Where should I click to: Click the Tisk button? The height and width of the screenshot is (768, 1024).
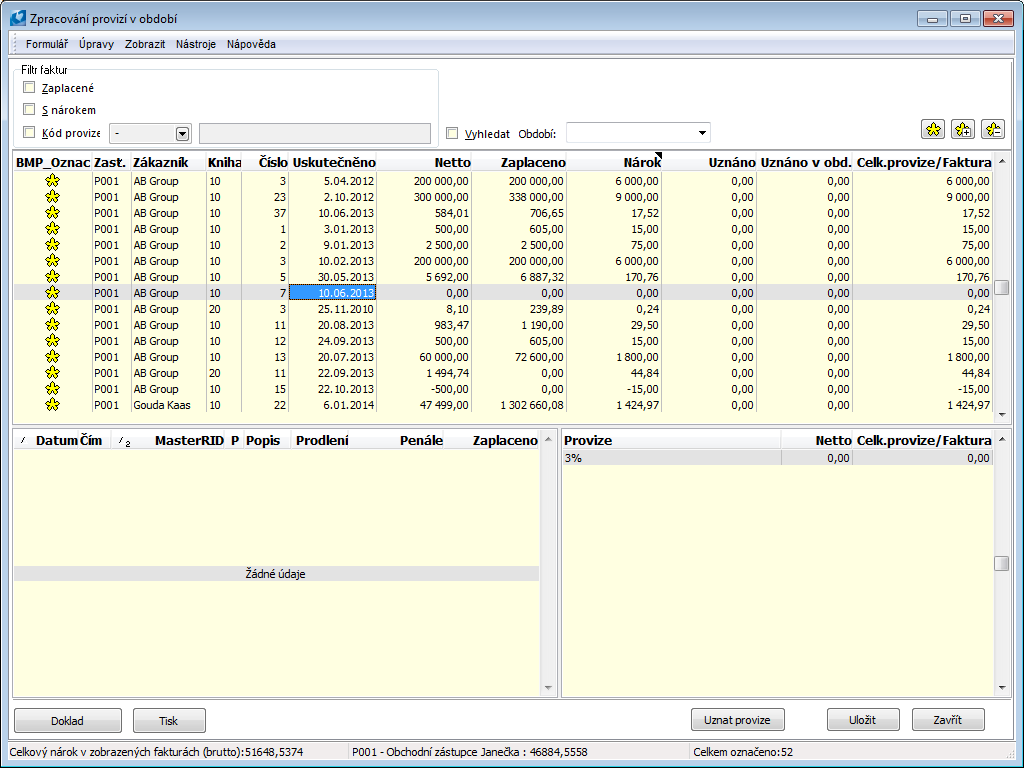pos(169,720)
